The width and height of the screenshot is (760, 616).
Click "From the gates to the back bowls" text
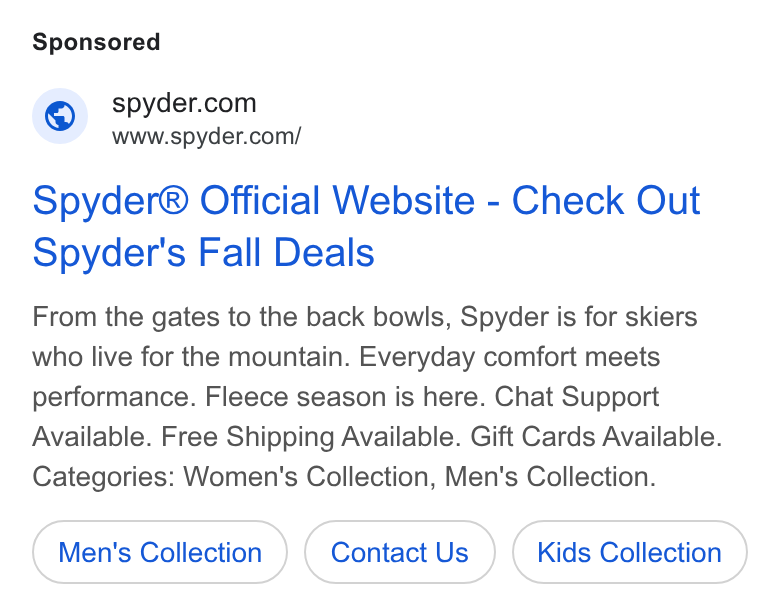click(x=241, y=317)
